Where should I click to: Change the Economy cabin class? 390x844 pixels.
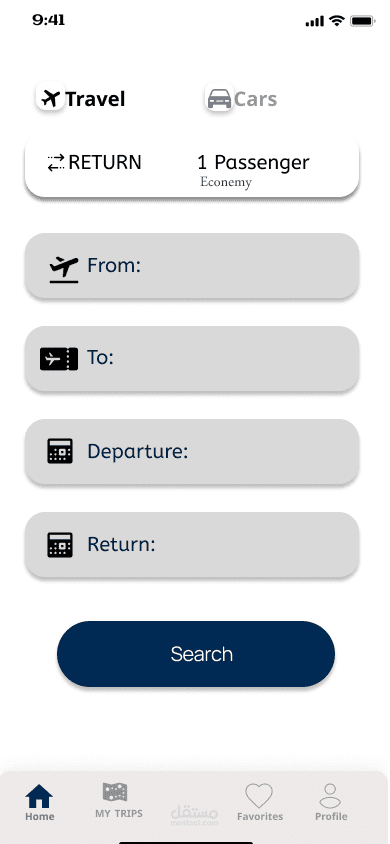pyautogui.click(x=226, y=182)
